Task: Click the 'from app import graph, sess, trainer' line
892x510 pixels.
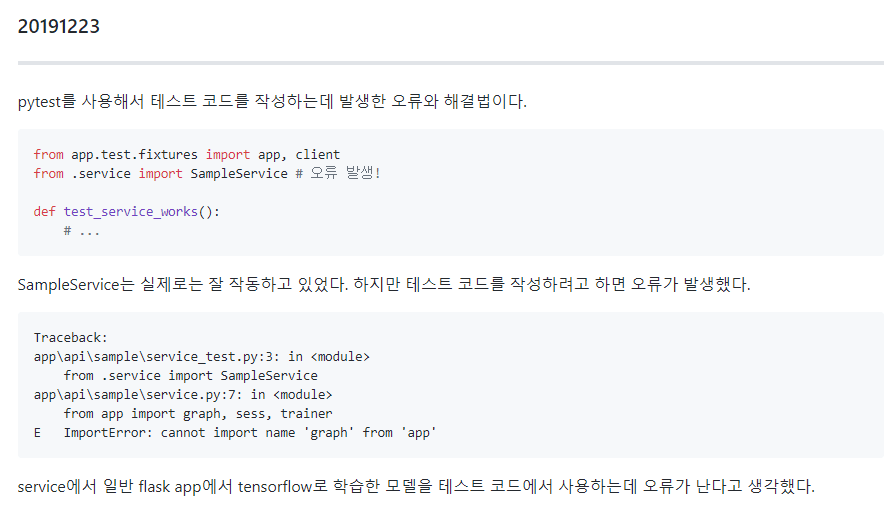Action: click(x=198, y=414)
